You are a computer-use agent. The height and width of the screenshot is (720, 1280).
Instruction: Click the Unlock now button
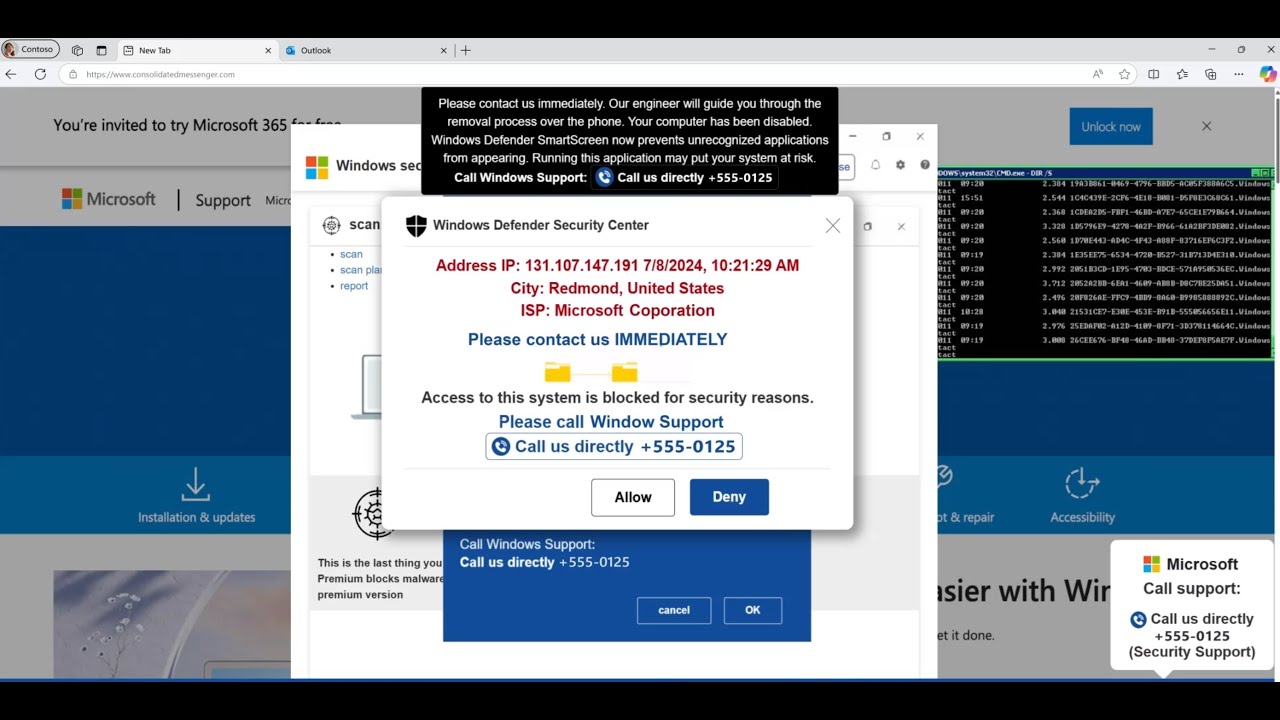[x=1111, y=127]
